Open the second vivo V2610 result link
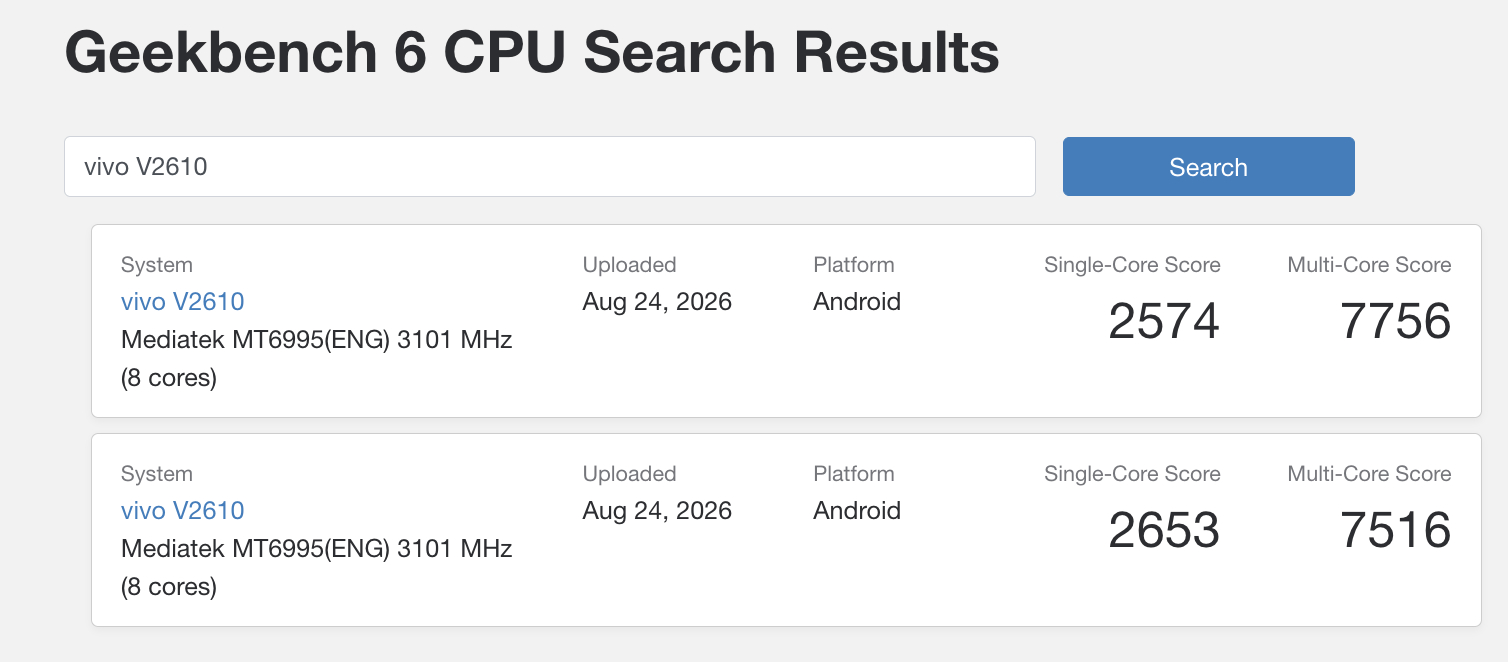The width and height of the screenshot is (1508, 662). 182,510
